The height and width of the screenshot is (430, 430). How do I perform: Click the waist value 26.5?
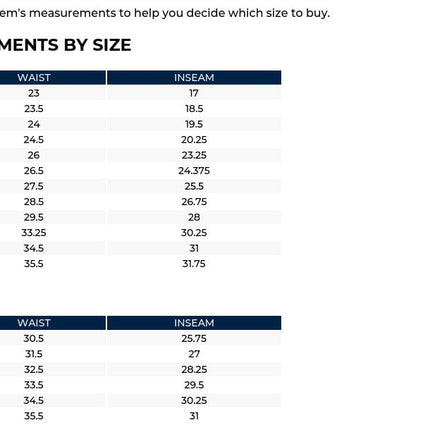point(34,171)
